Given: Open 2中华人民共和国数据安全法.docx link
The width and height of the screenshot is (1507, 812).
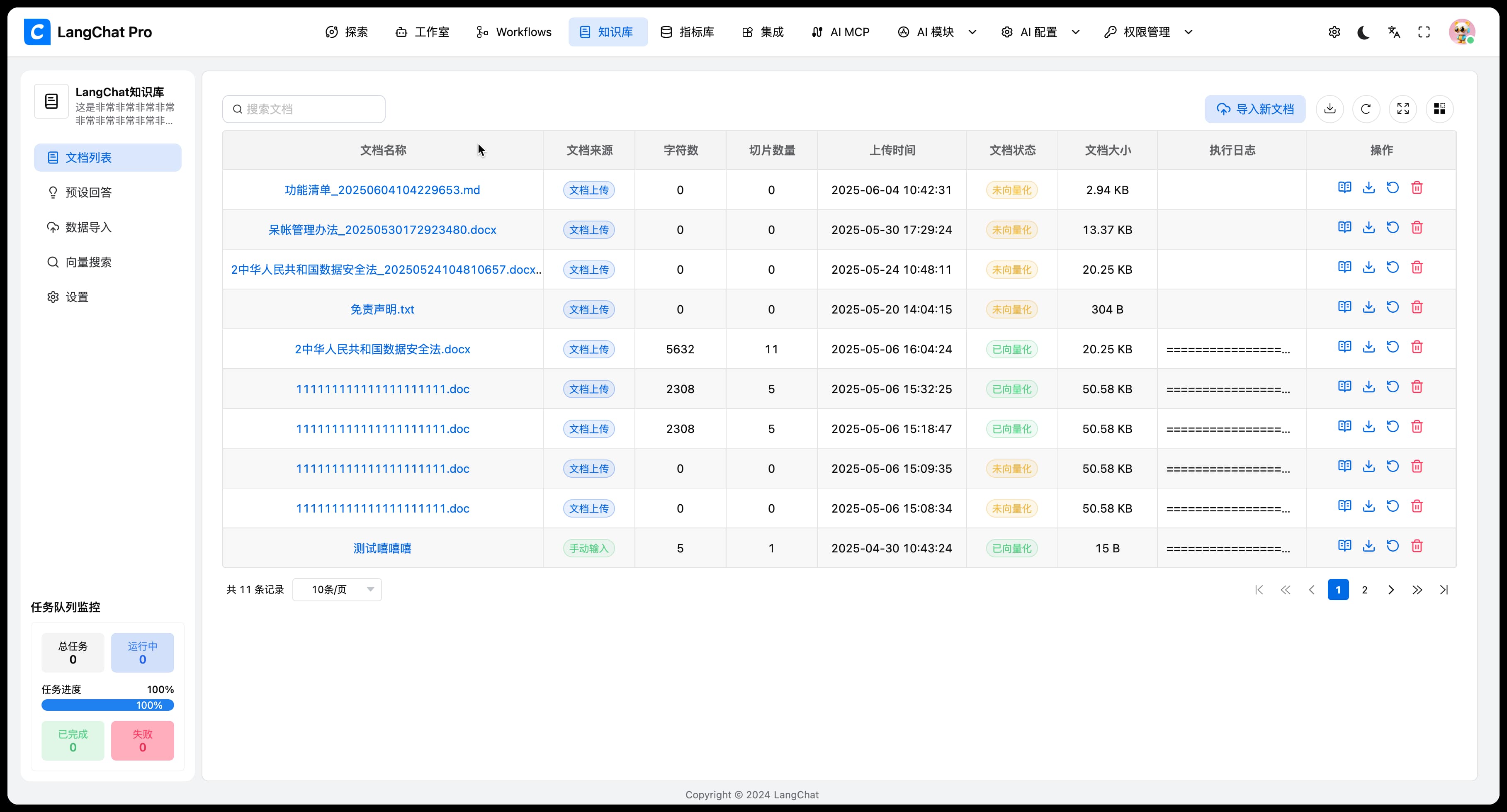Looking at the screenshot, I should tap(382, 349).
